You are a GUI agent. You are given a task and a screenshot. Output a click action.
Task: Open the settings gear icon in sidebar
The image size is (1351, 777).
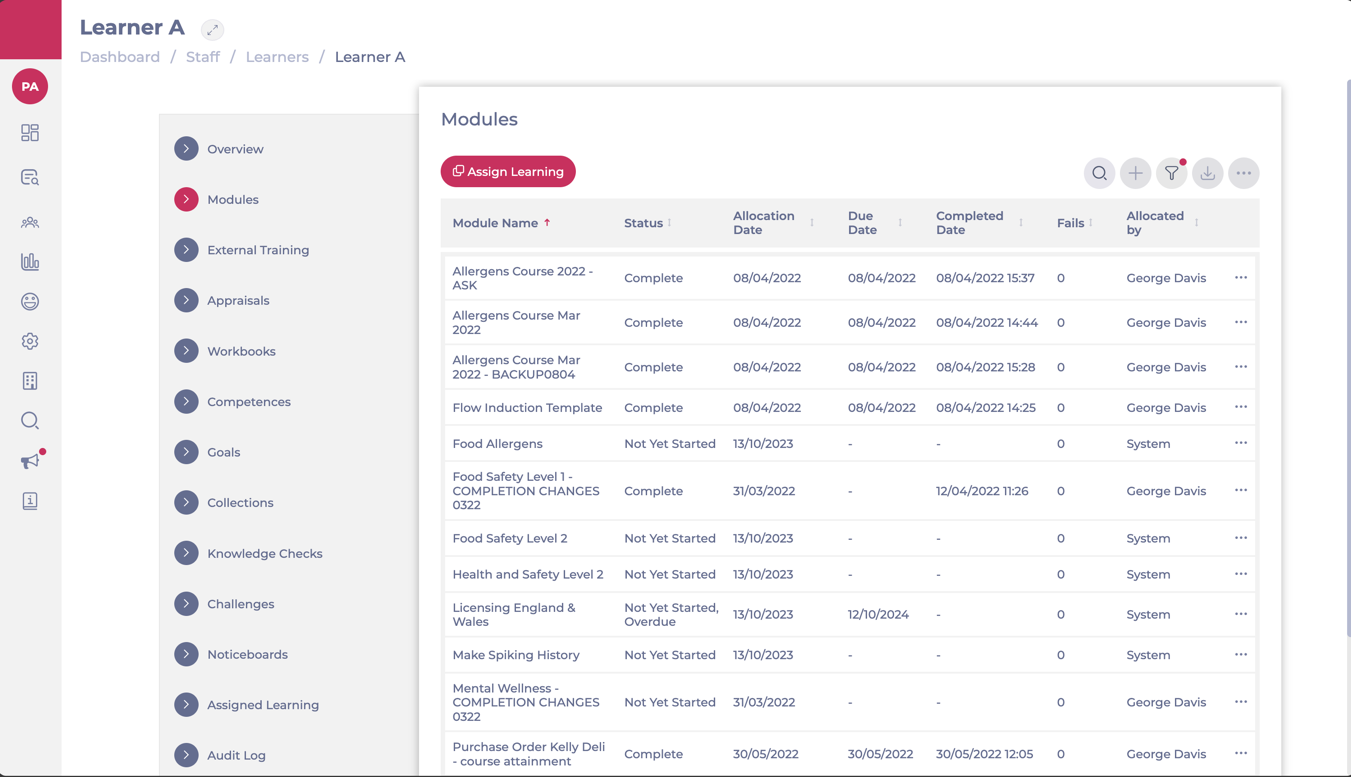[30, 341]
